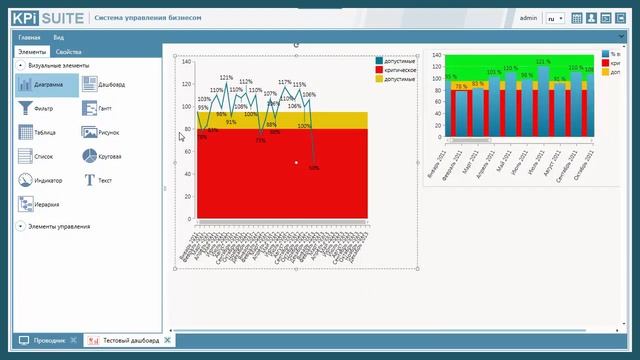Screen dimensions: 640x360
Task: Switch to the Элементы tab
Action: (x=32, y=52)
